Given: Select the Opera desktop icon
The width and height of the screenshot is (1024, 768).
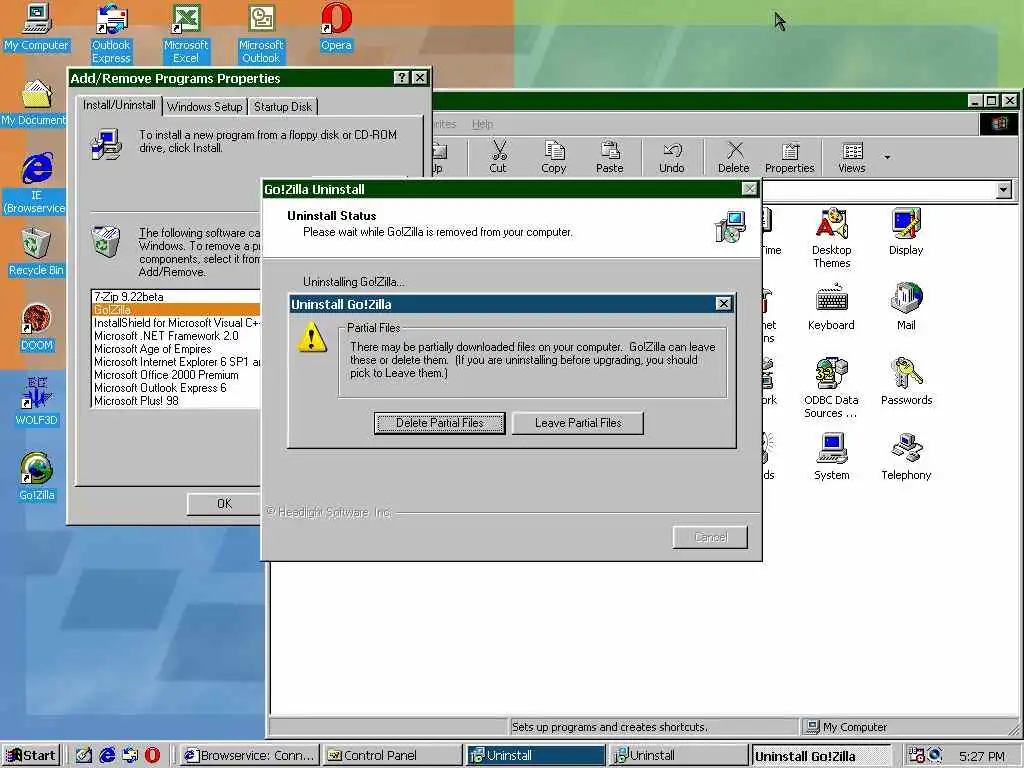Looking at the screenshot, I should tap(336, 27).
